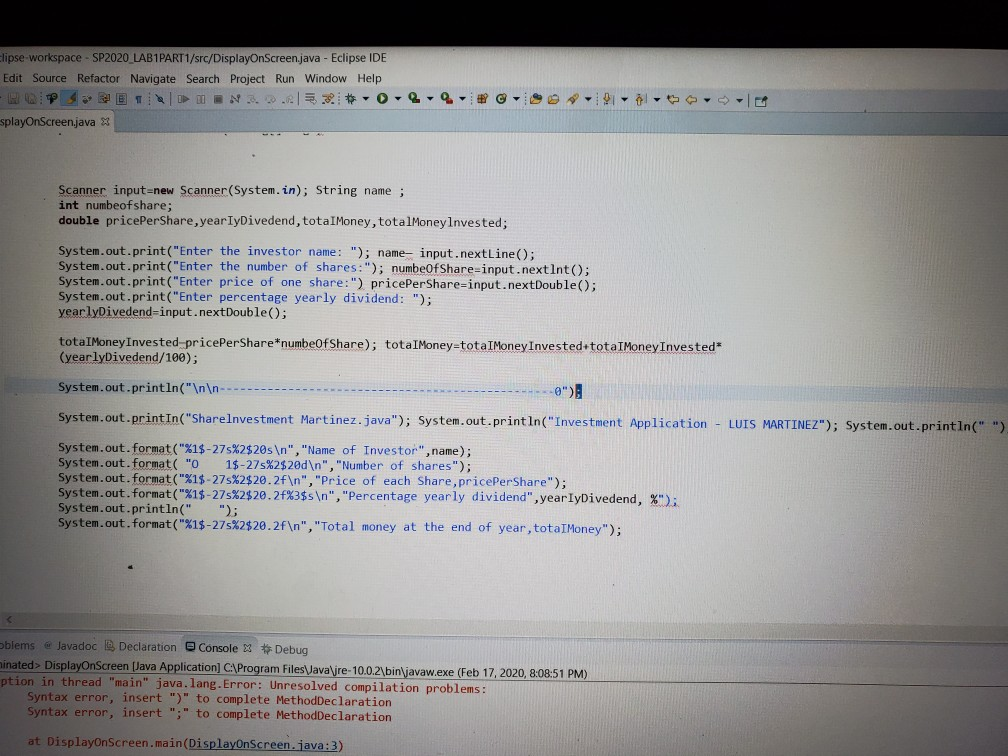Open the Refactor menu

point(98,78)
